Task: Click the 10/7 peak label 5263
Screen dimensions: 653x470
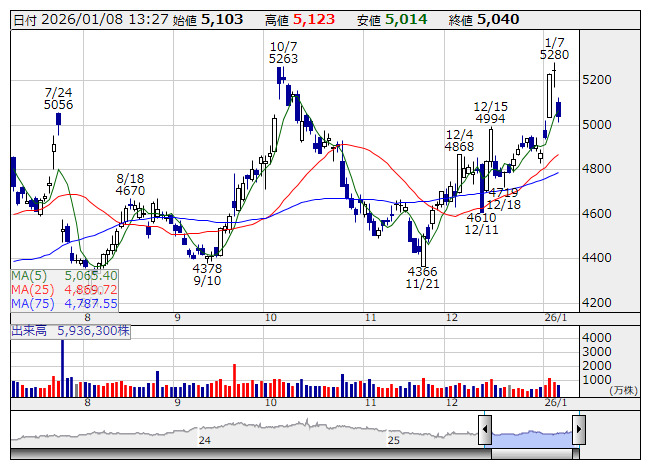Action: click(x=283, y=59)
